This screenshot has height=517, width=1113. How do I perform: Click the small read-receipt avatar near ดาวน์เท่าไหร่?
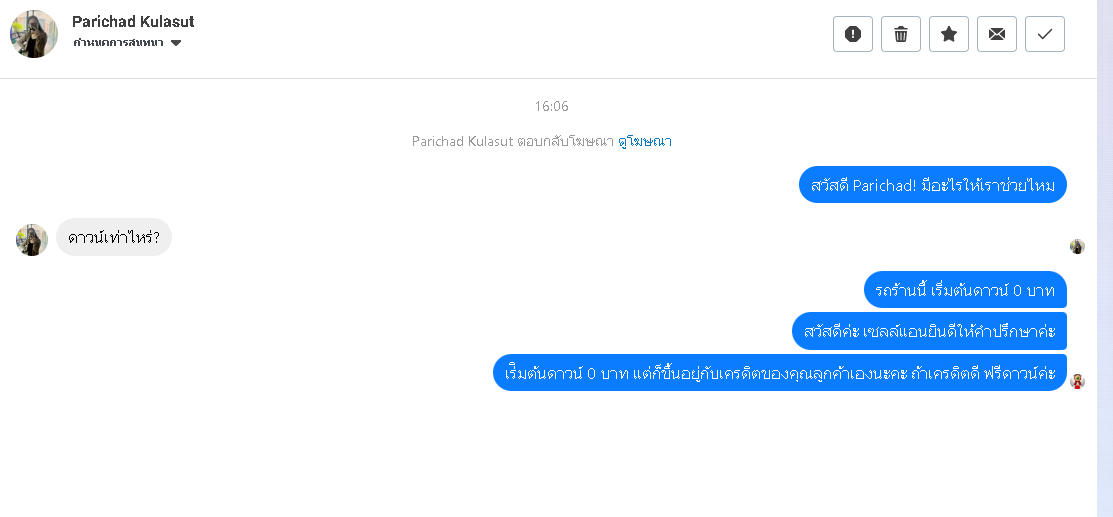(x=1077, y=246)
